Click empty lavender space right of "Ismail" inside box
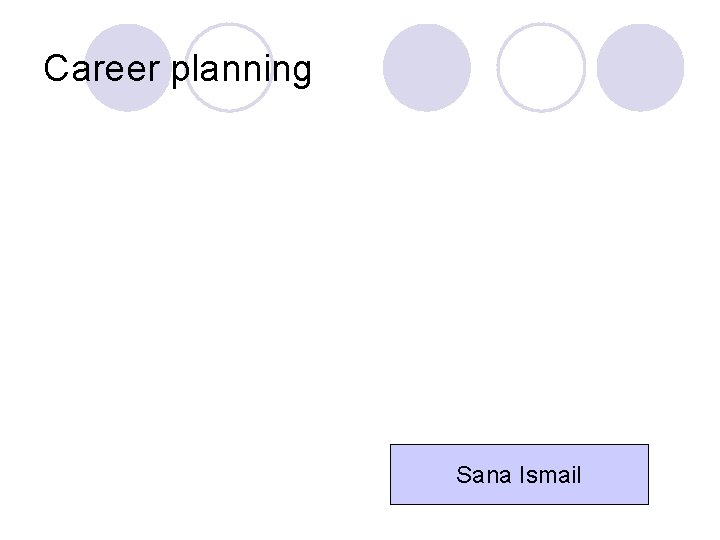 pos(615,475)
